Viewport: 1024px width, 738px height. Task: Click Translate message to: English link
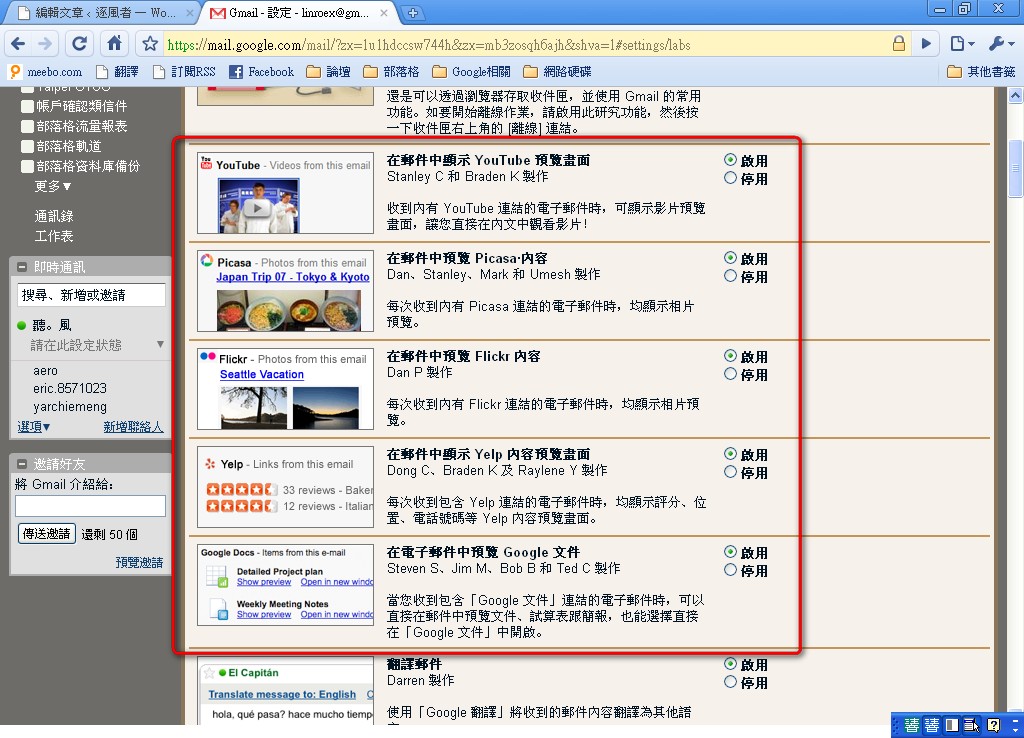click(x=282, y=694)
